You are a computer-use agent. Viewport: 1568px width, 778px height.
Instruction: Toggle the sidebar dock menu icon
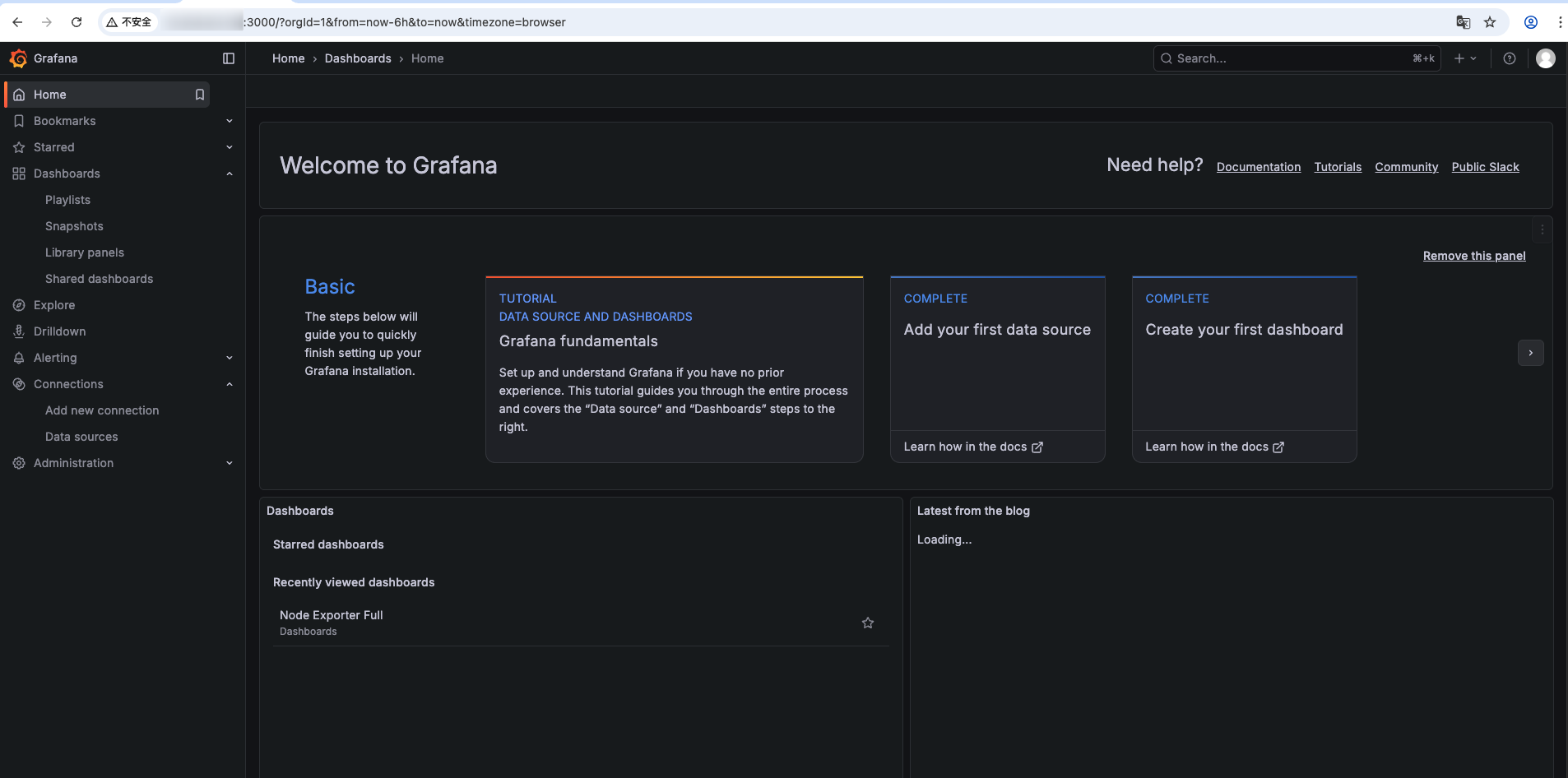tap(229, 58)
